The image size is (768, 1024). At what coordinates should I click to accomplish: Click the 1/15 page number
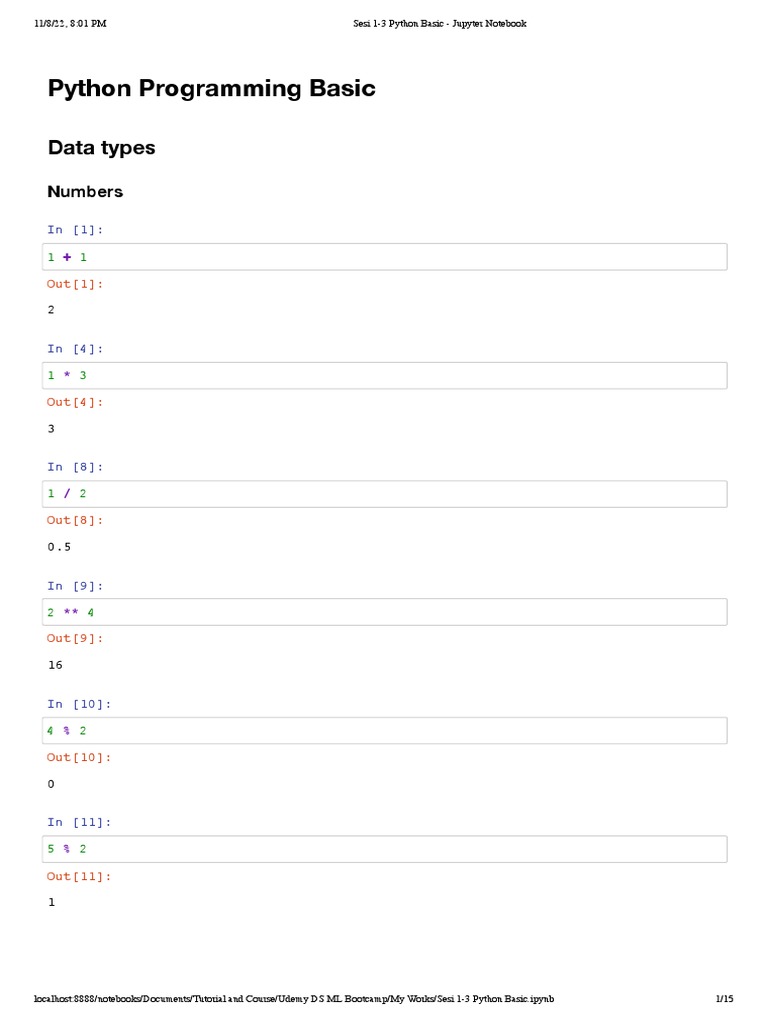coord(724,999)
